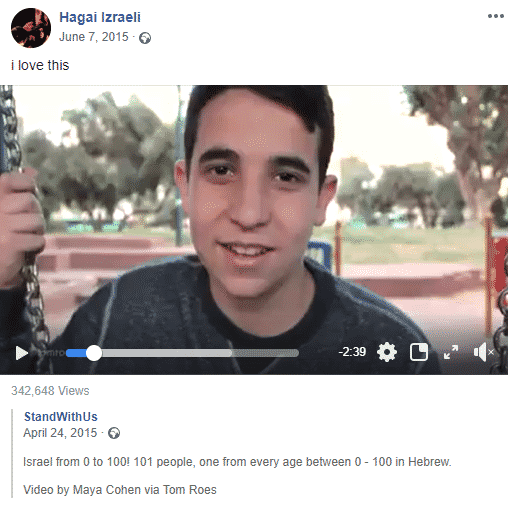
Task: Open Hagai Izraeli's profile picture
Action: coord(31,28)
